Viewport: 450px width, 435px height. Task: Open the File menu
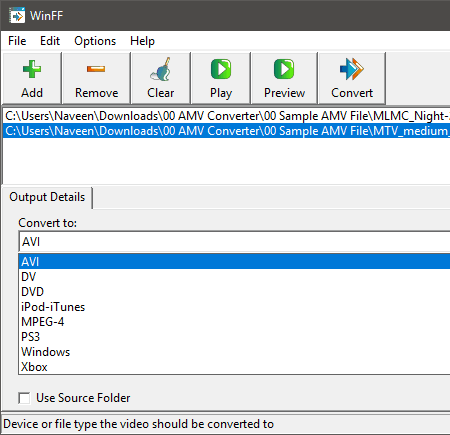pos(17,41)
